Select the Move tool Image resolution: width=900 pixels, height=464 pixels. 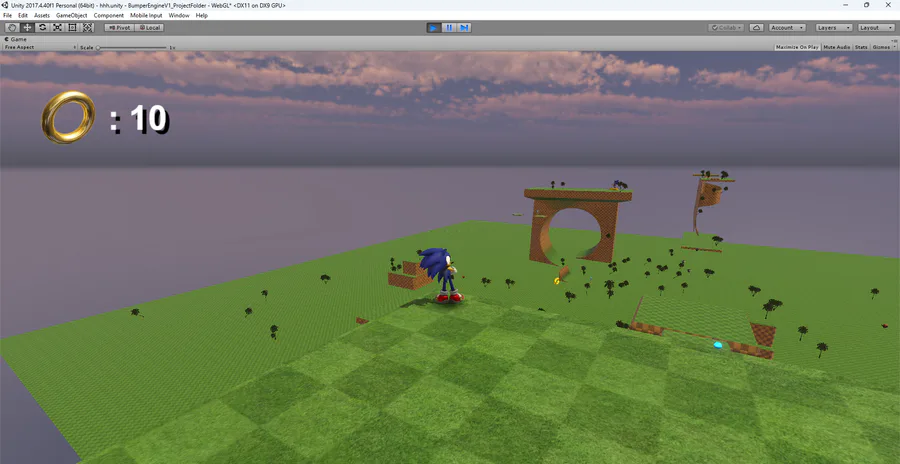(x=27, y=28)
